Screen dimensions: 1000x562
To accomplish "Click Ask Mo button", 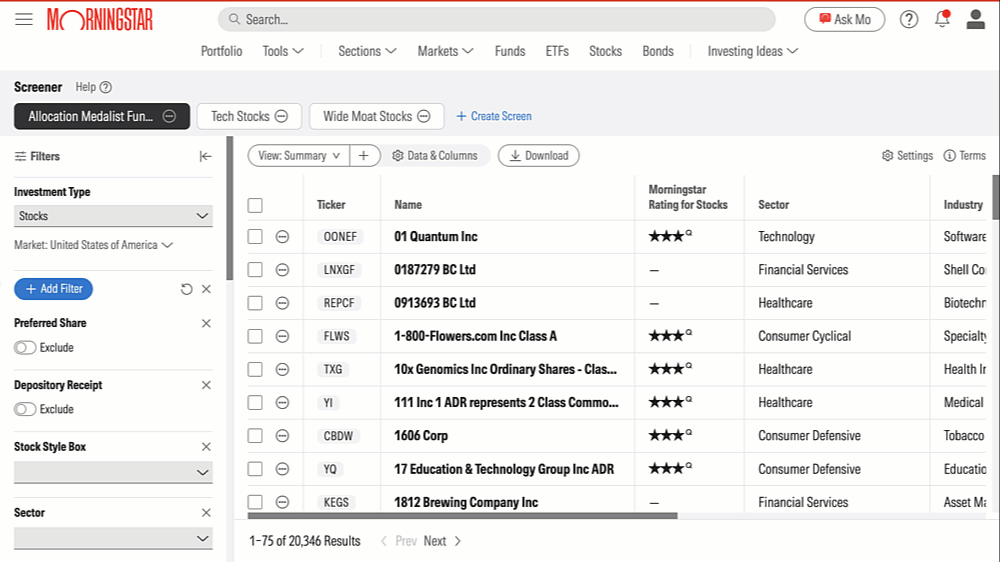I will 844,19.
